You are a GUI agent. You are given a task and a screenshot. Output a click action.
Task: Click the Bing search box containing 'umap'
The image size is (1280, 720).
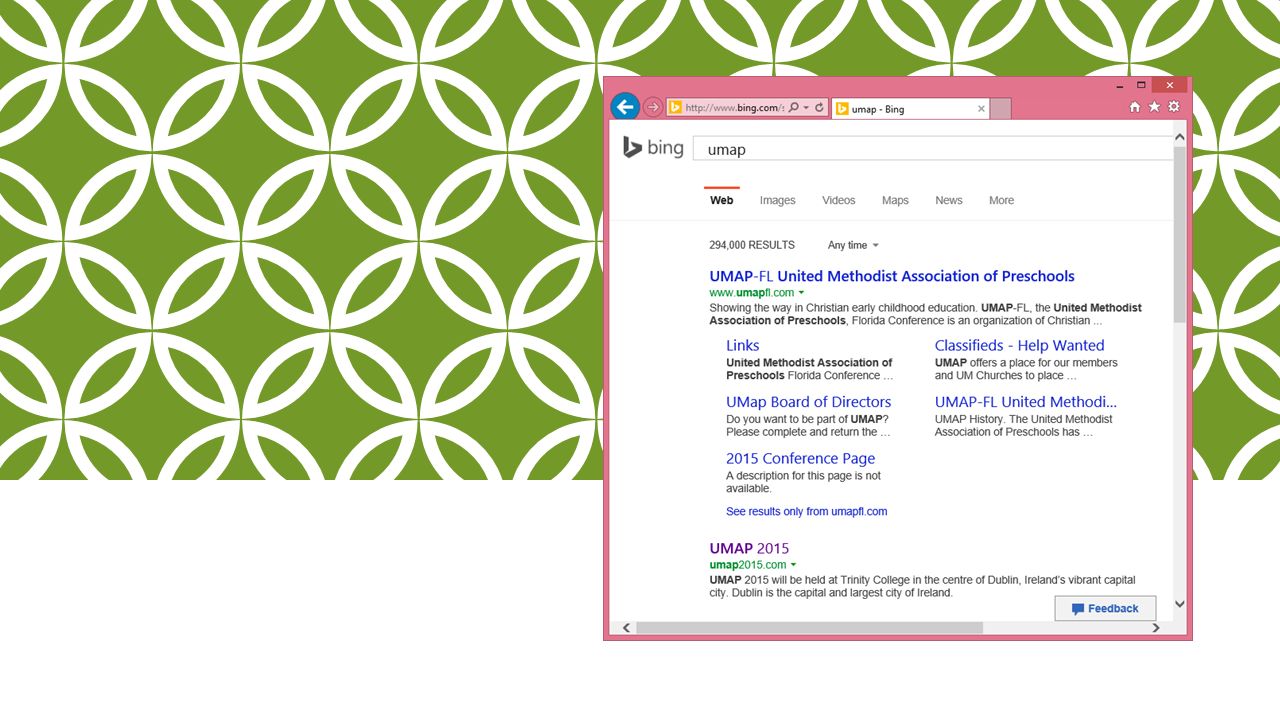click(x=933, y=149)
